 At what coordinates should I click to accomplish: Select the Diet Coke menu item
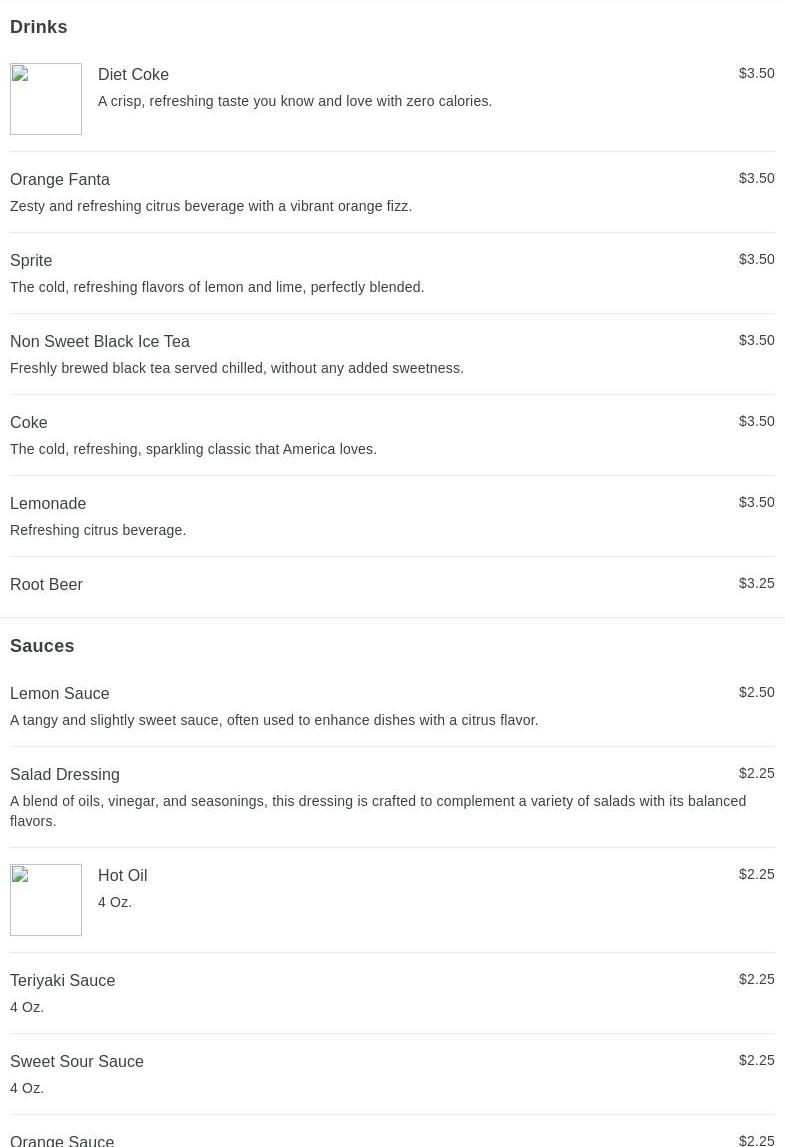133,74
